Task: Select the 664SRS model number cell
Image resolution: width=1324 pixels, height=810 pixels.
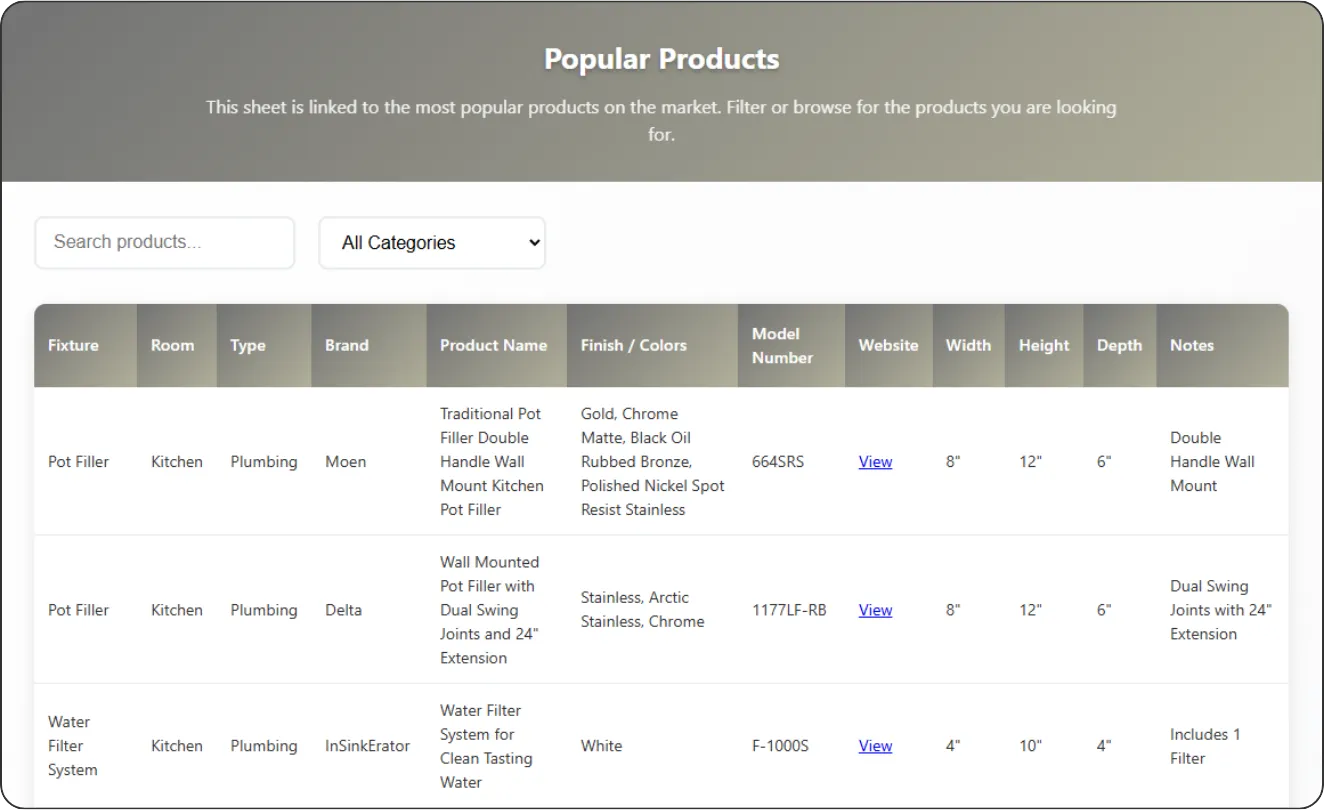Action: [778, 462]
